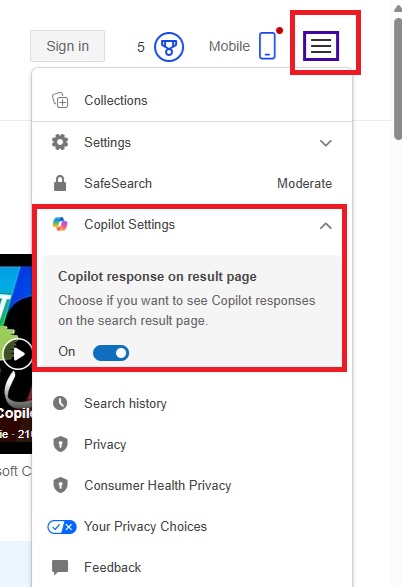
Task: Open the Privacy link
Action: 192,444
